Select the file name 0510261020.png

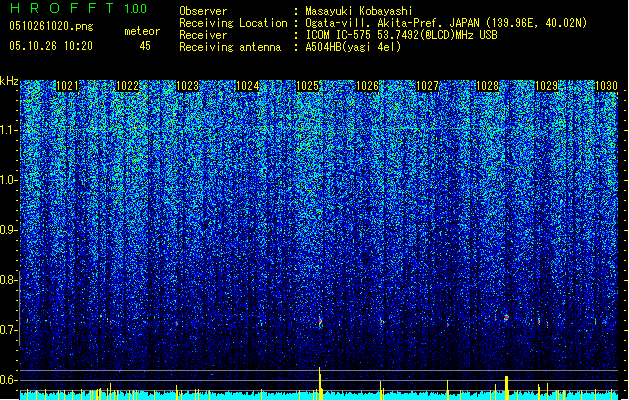pyautogui.click(x=51, y=26)
